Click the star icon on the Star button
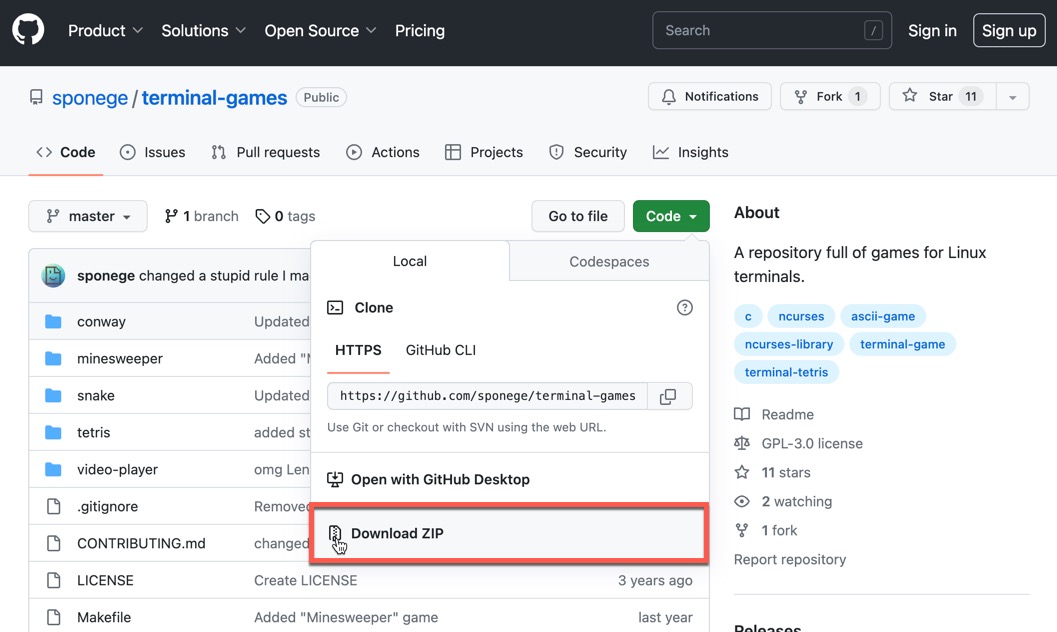The image size is (1057, 632). point(910,96)
